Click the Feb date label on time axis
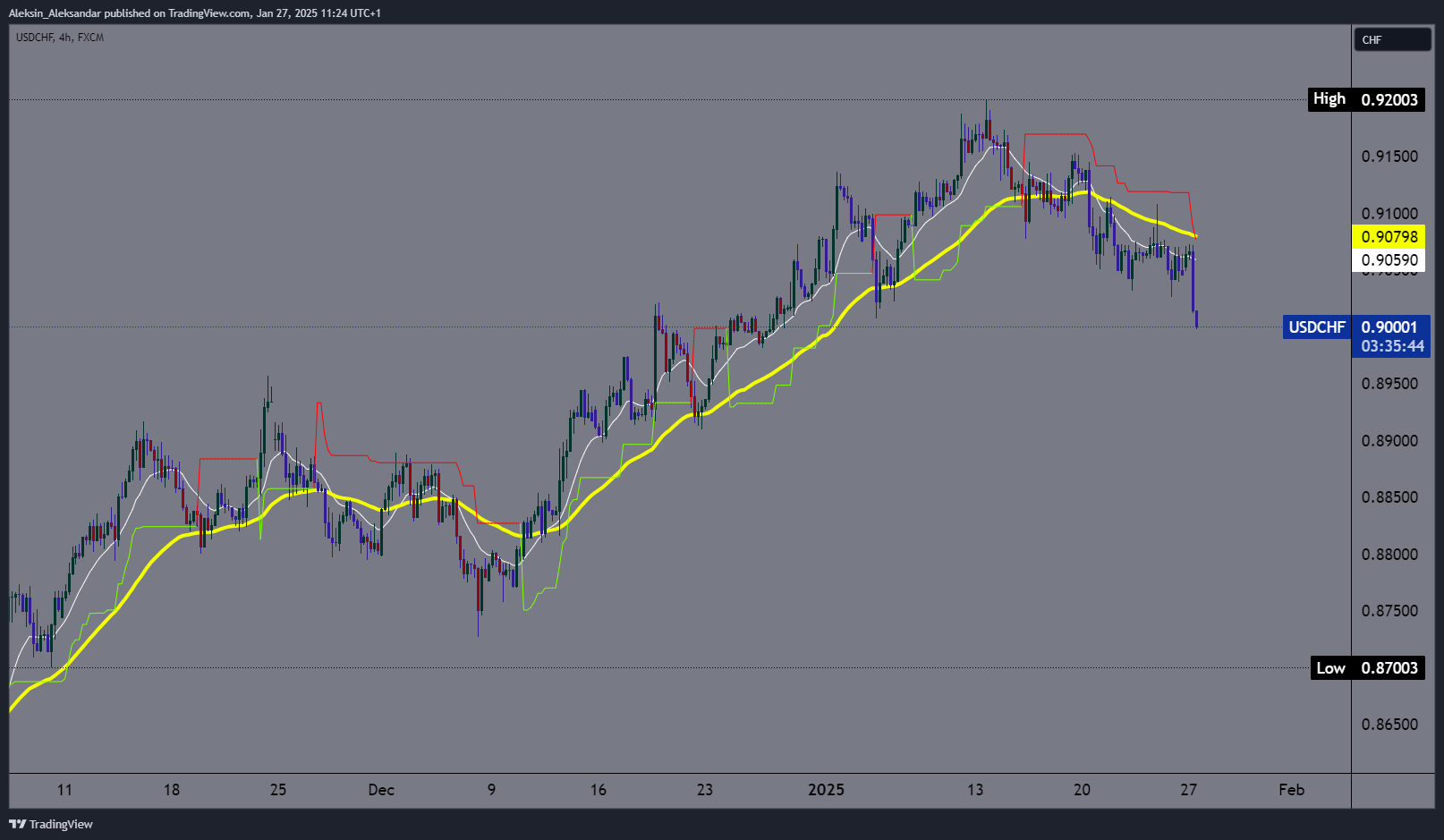This screenshot has height=840, width=1444. 1291,790
